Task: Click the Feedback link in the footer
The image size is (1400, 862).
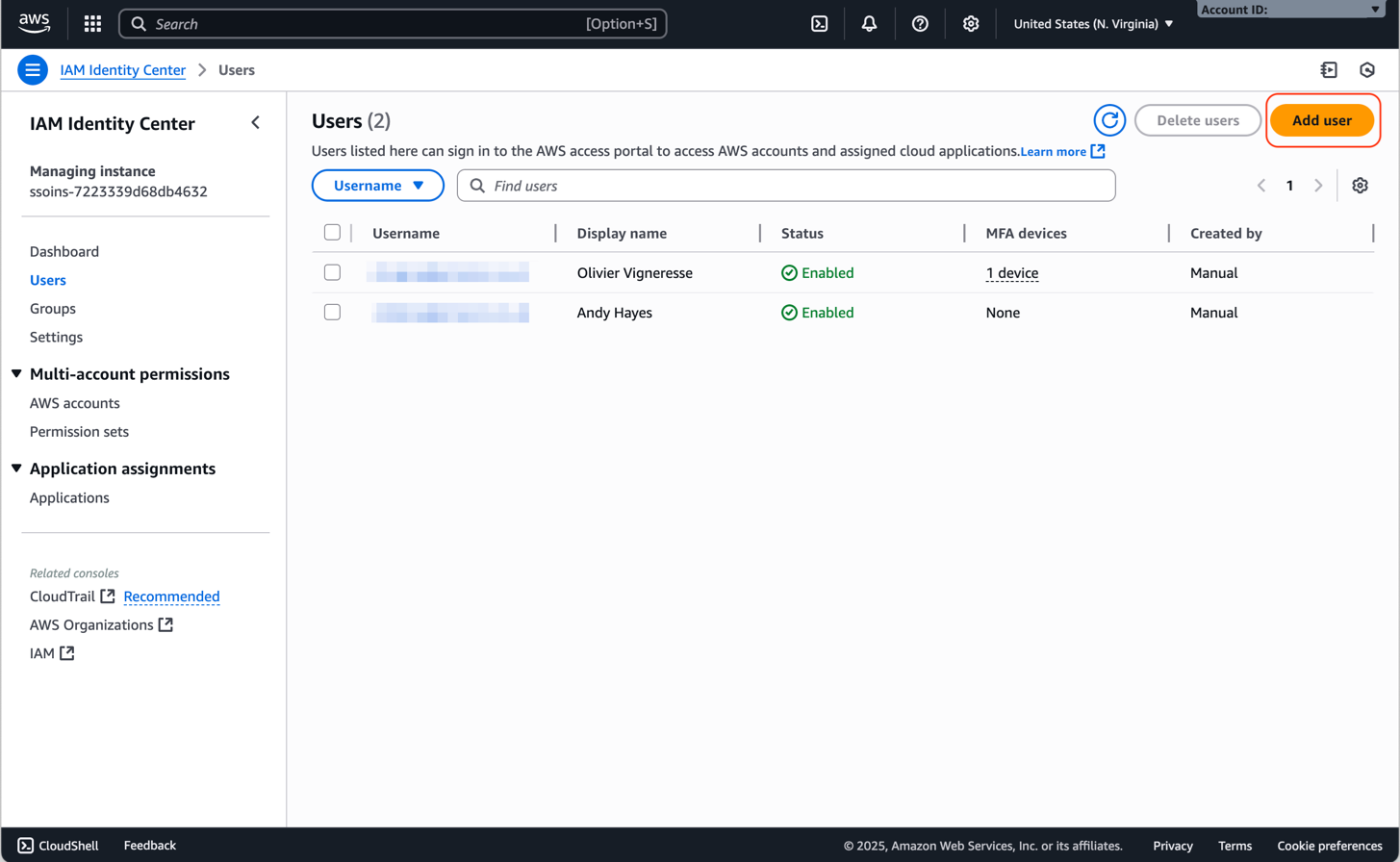Action: pyautogui.click(x=150, y=846)
